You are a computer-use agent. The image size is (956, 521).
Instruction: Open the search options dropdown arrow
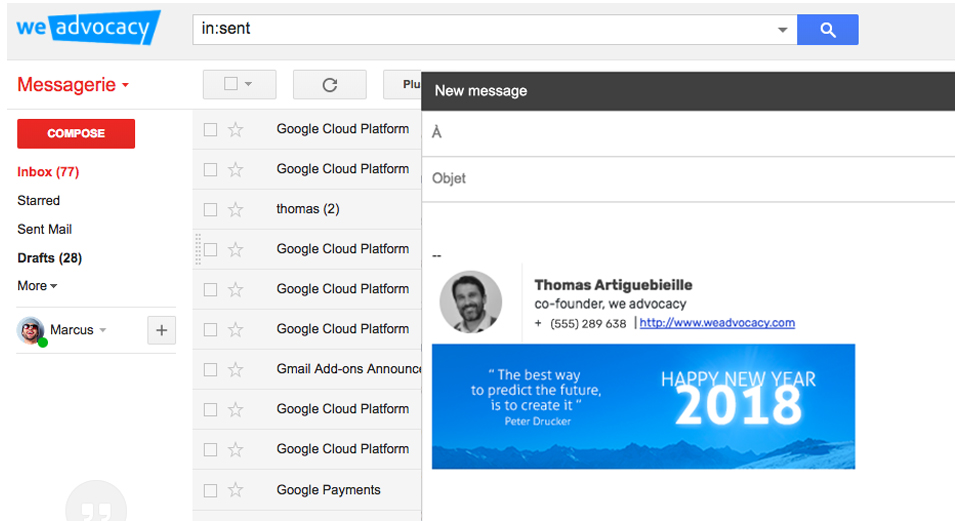coord(782,29)
